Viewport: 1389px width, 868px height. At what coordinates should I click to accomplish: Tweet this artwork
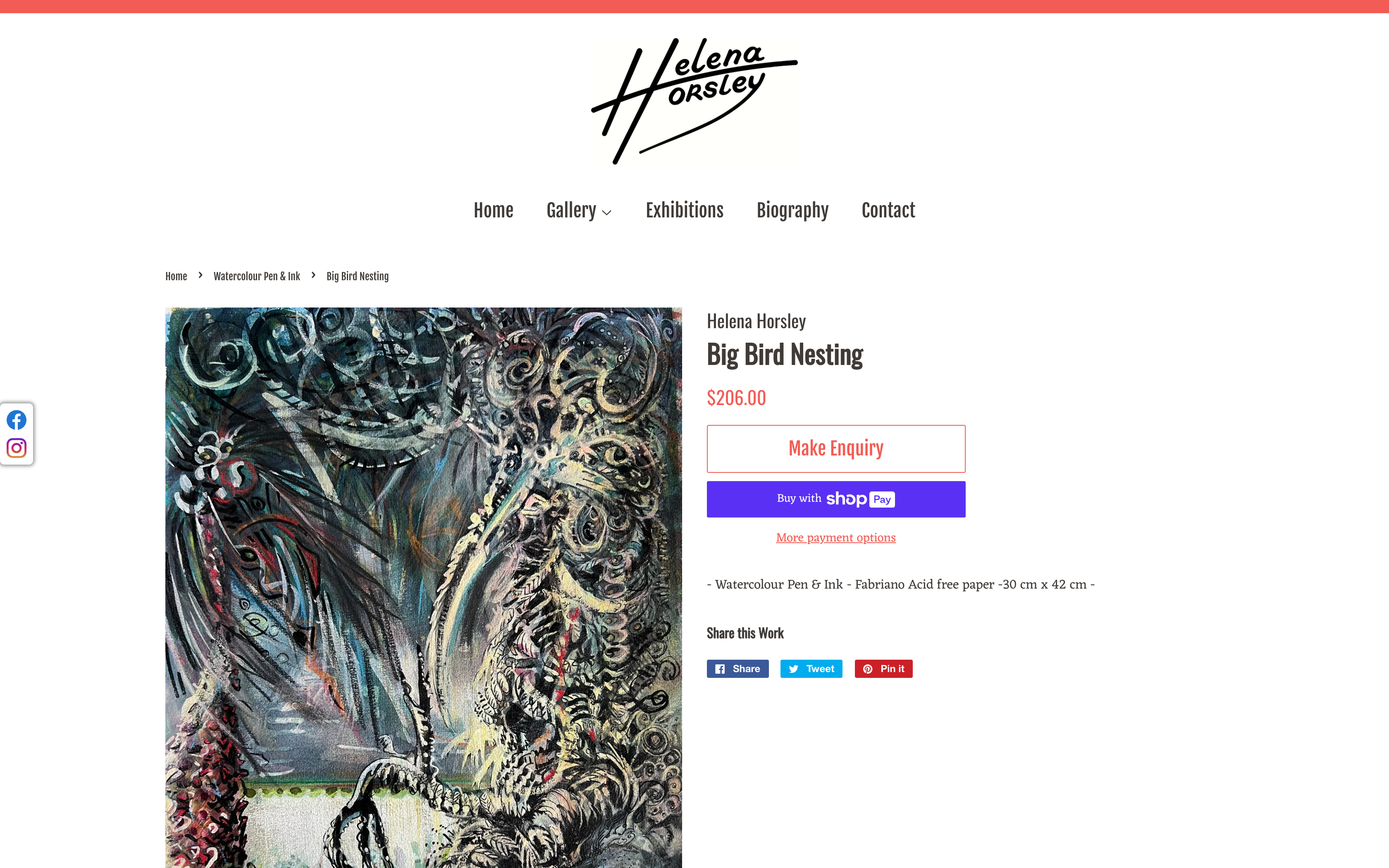811,669
